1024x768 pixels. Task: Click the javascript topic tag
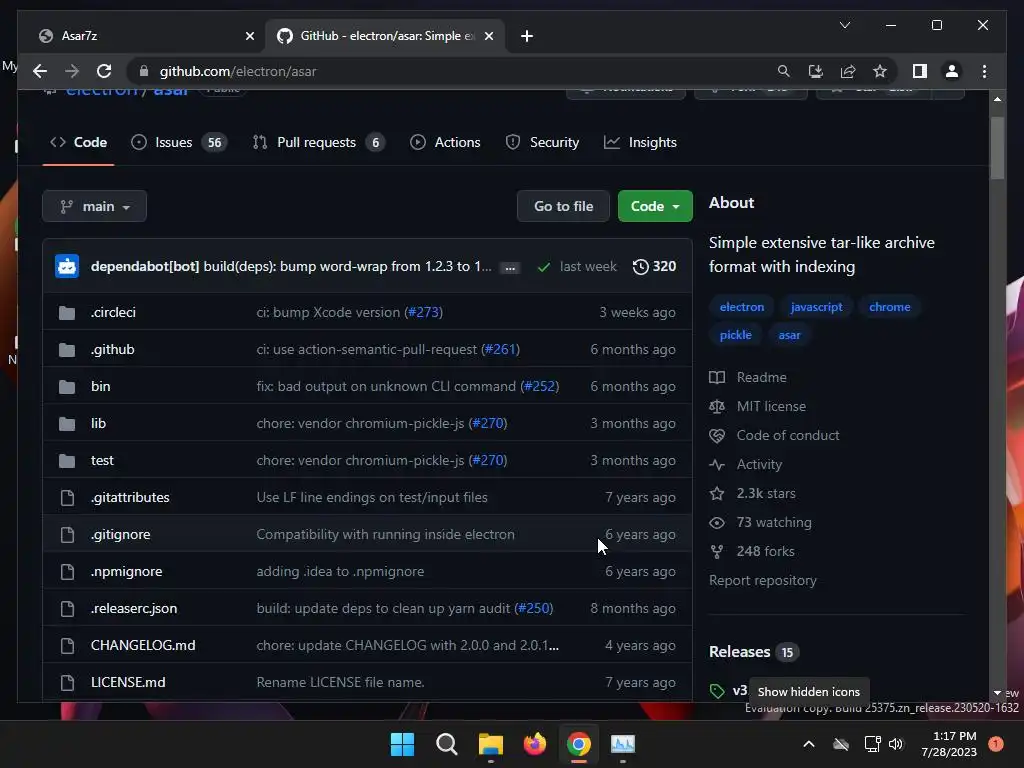816,307
